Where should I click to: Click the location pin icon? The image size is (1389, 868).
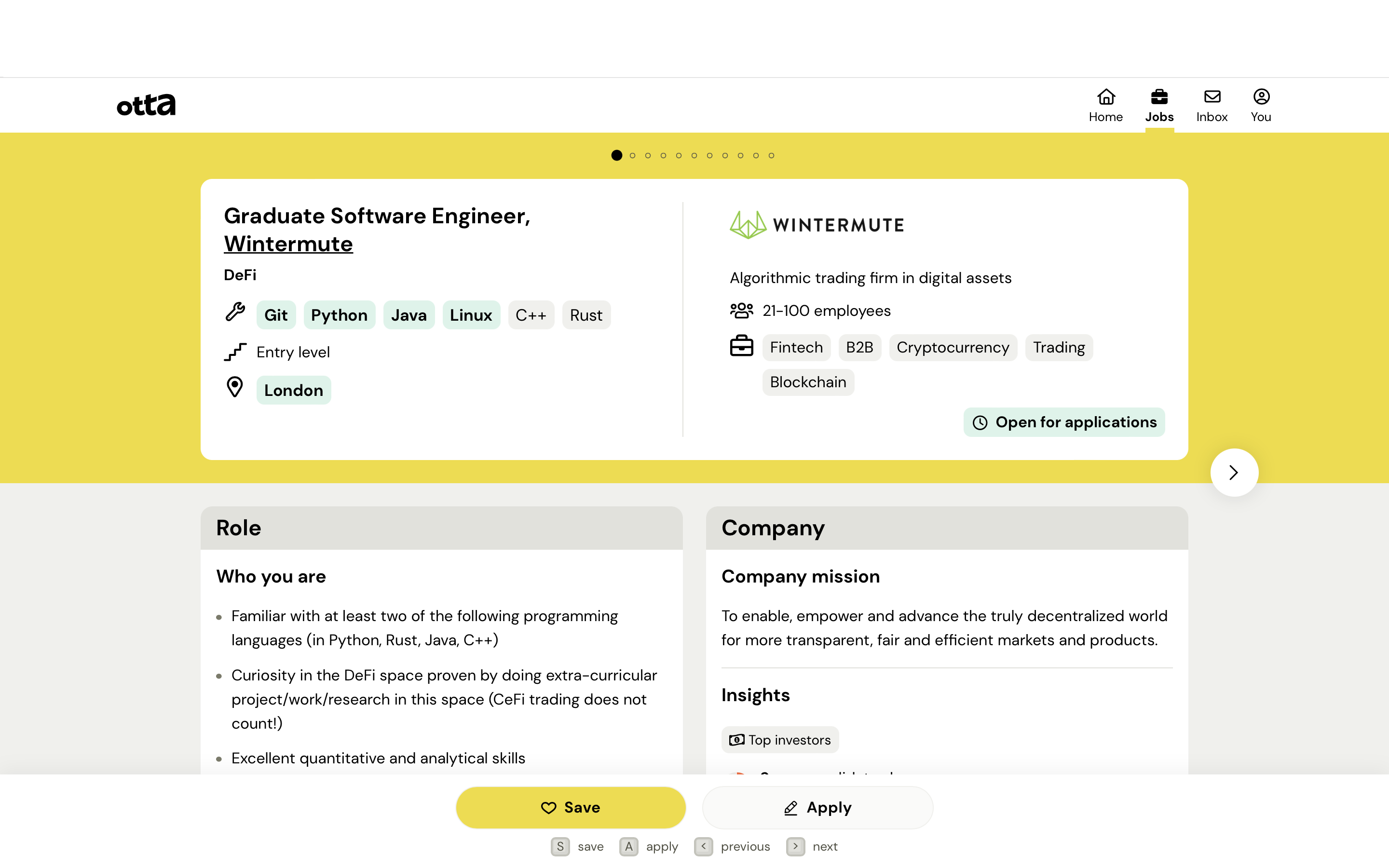click(x=235, y=387)
